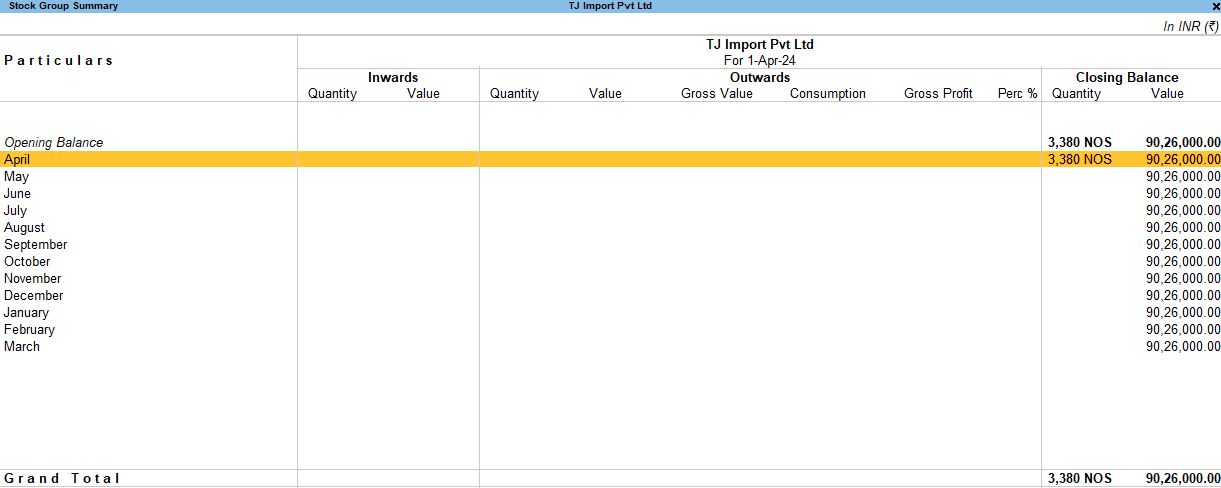Click the Consumption column header

tap(828, 93)
